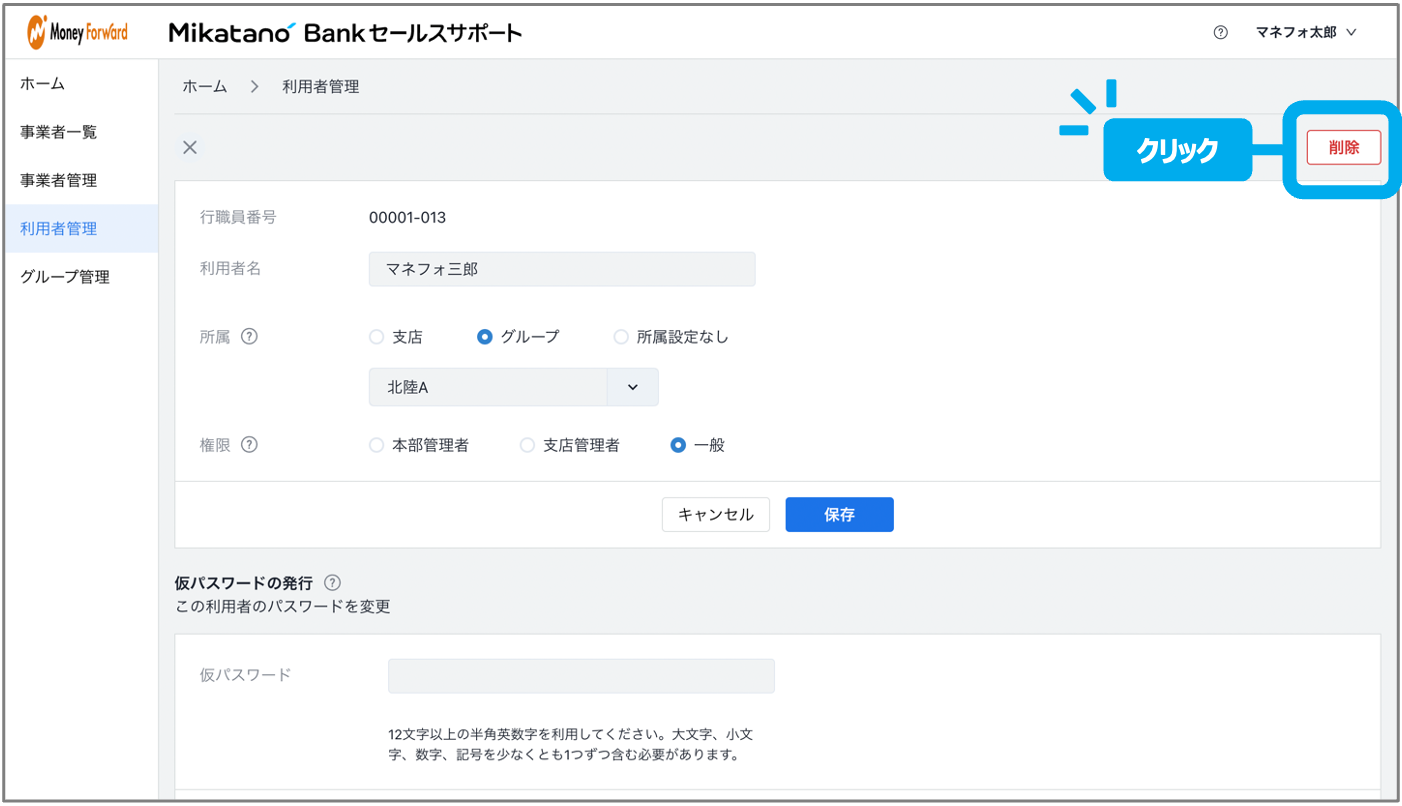The height and width of the screenshot is (806, 1402).
Task: Select 利用者管理 in the sidebar
Action: [80, 229]
